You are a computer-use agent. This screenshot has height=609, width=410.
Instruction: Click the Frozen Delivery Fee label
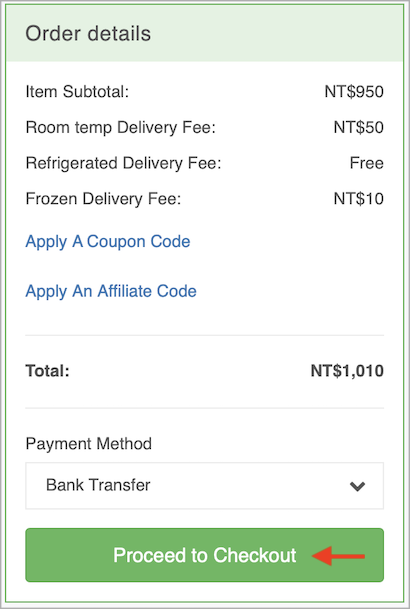coord(104,199)
